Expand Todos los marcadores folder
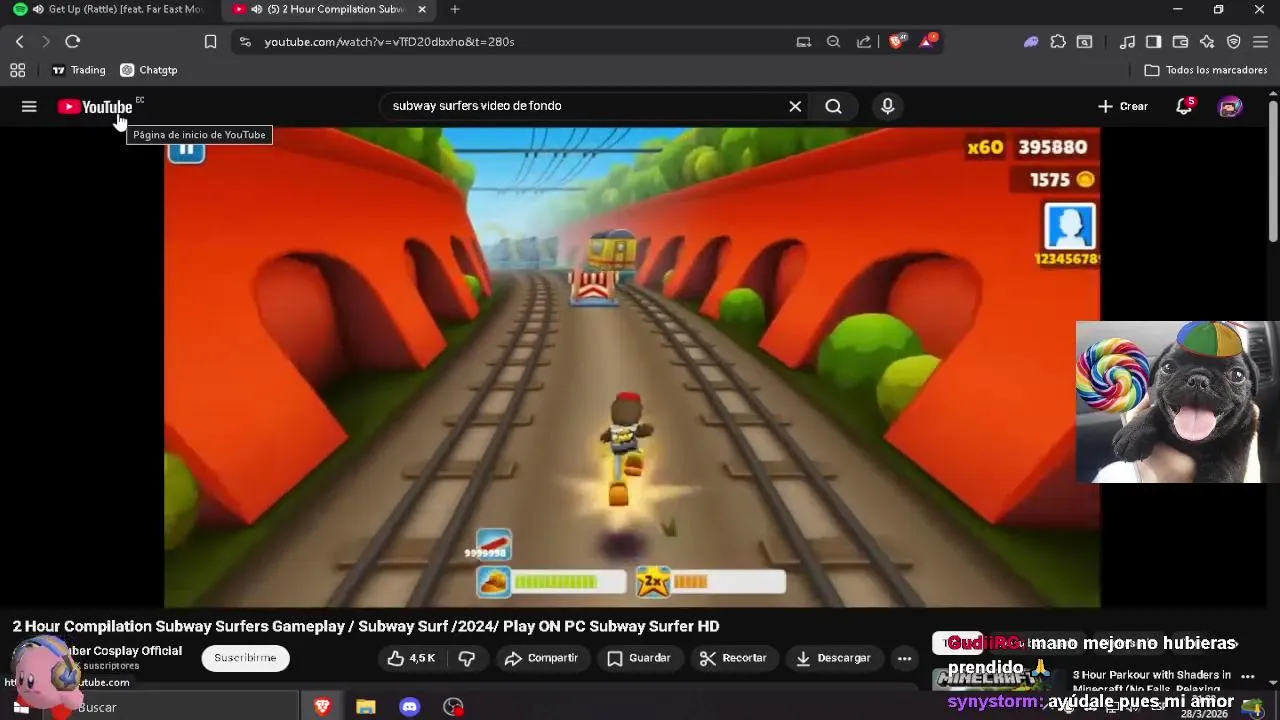 (x=1205, y=70)
